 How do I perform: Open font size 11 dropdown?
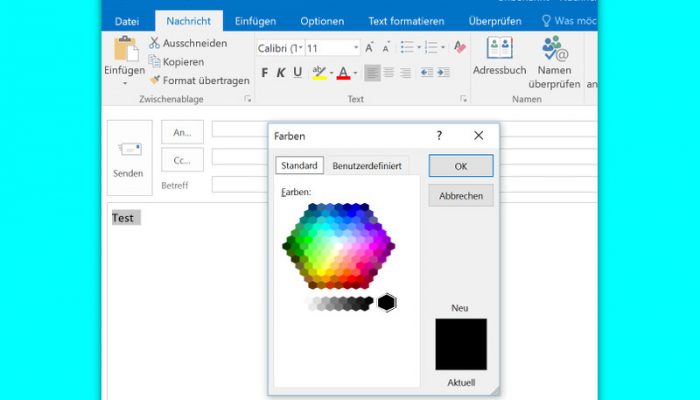(x=356, y=48)
